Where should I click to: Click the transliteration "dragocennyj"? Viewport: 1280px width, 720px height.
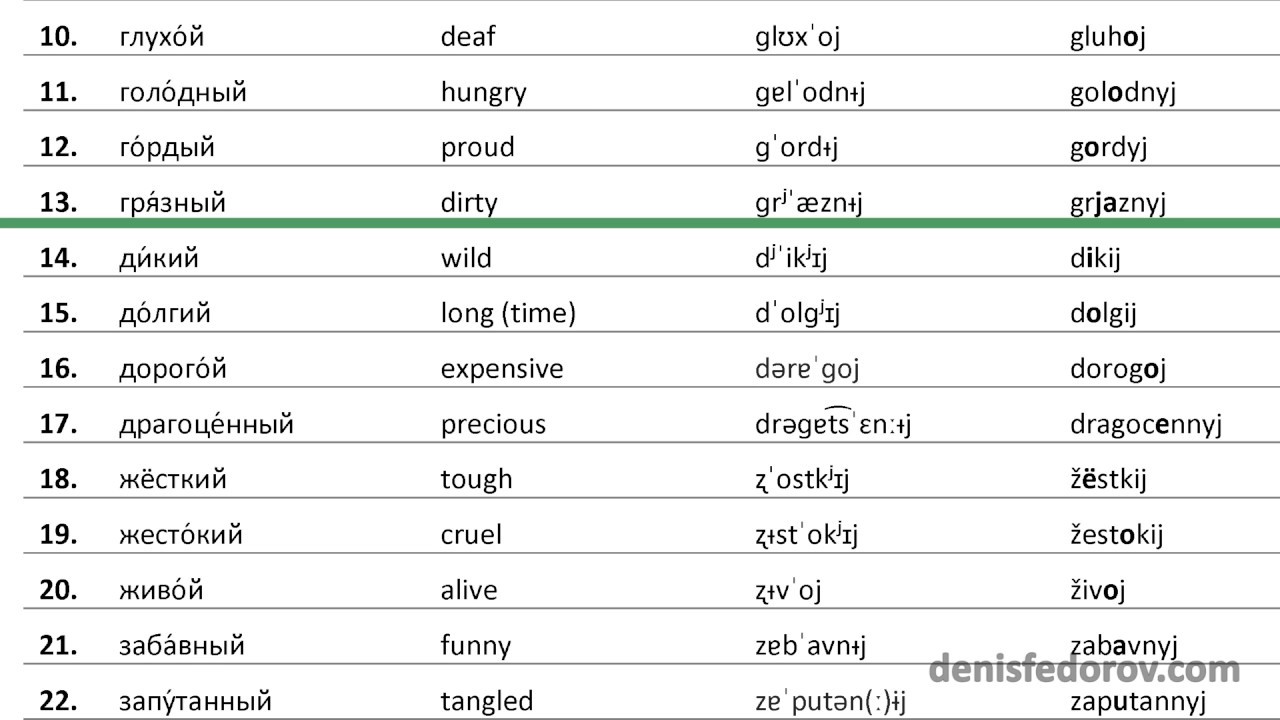pos(1146,424)
